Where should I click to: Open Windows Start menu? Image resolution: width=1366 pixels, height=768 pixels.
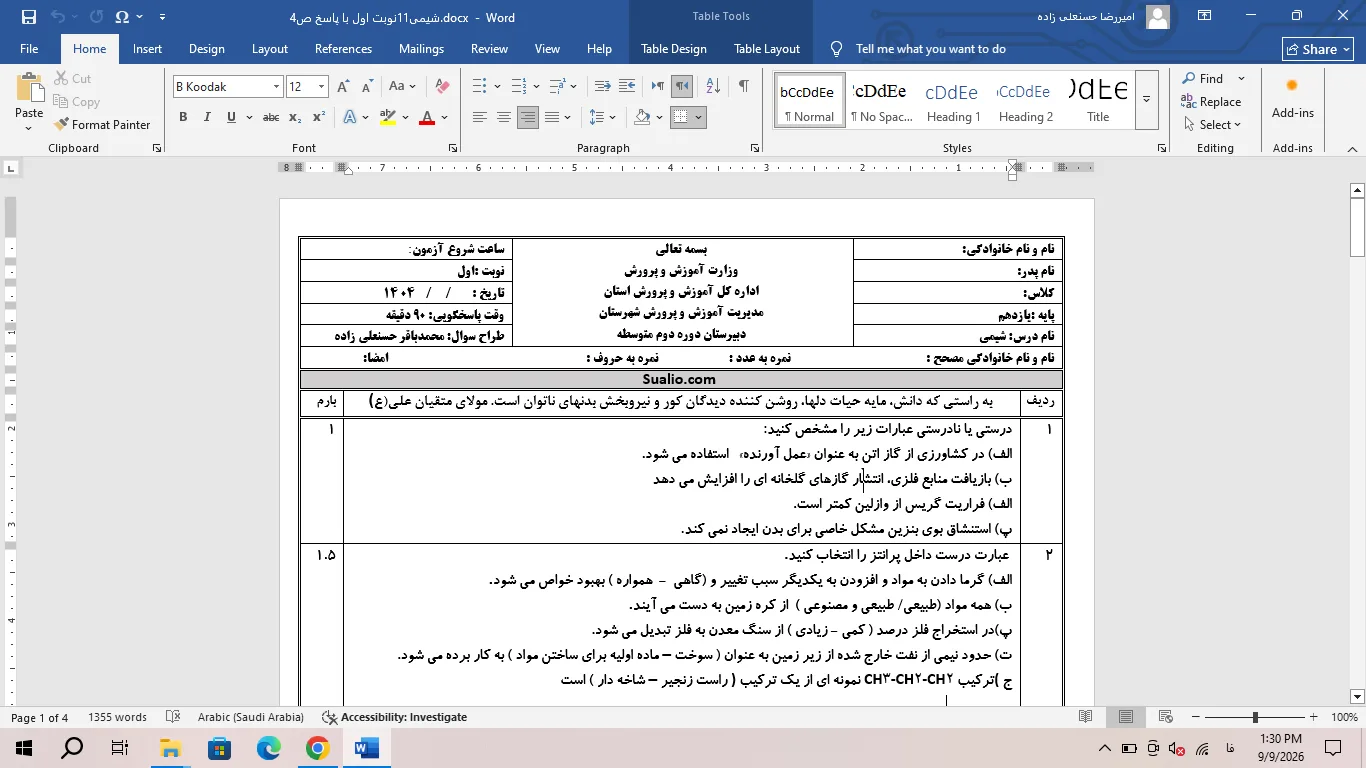(x=23, y=747)
